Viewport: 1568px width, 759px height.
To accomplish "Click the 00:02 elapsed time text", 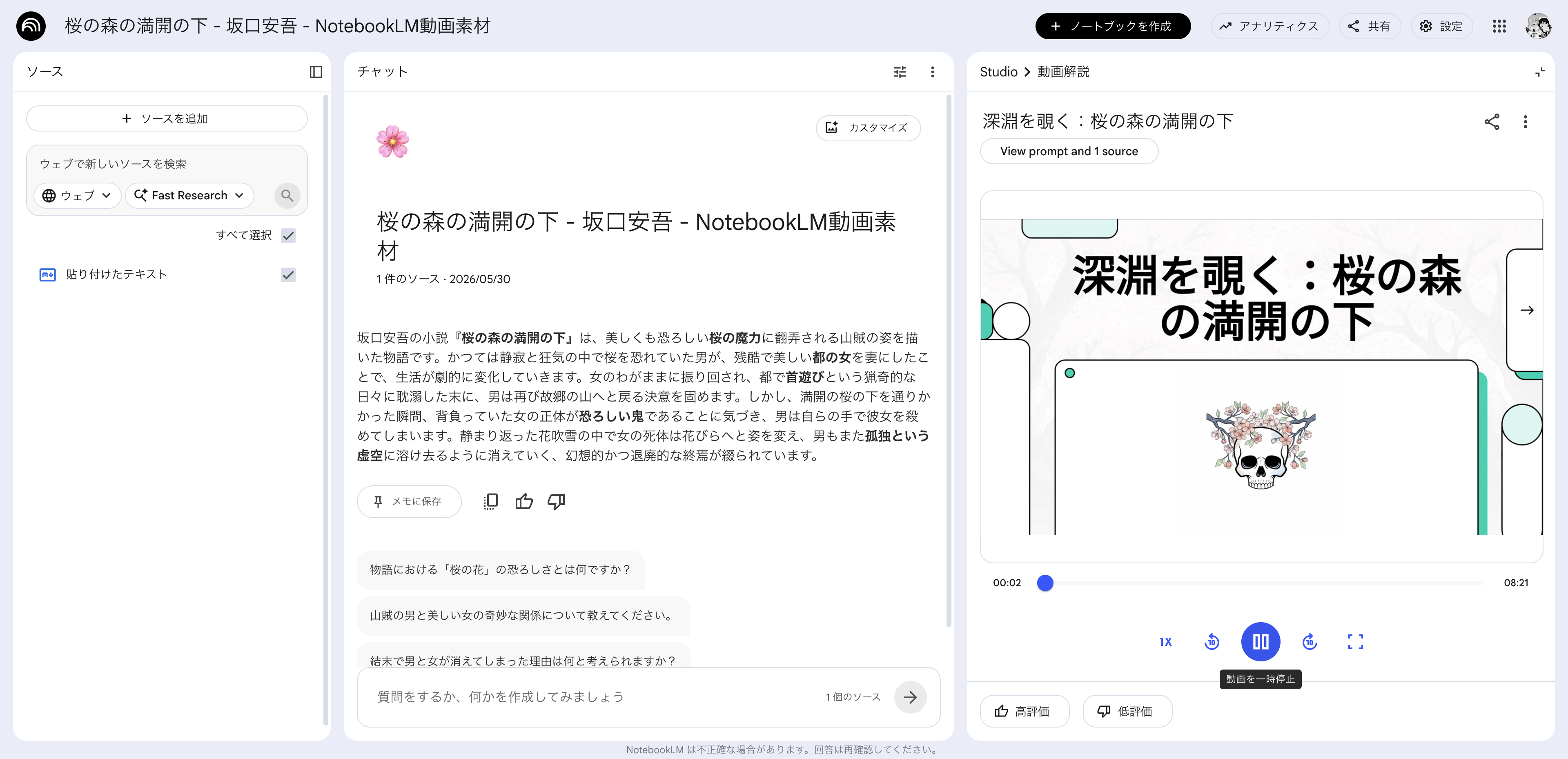I will point(1007,583).
